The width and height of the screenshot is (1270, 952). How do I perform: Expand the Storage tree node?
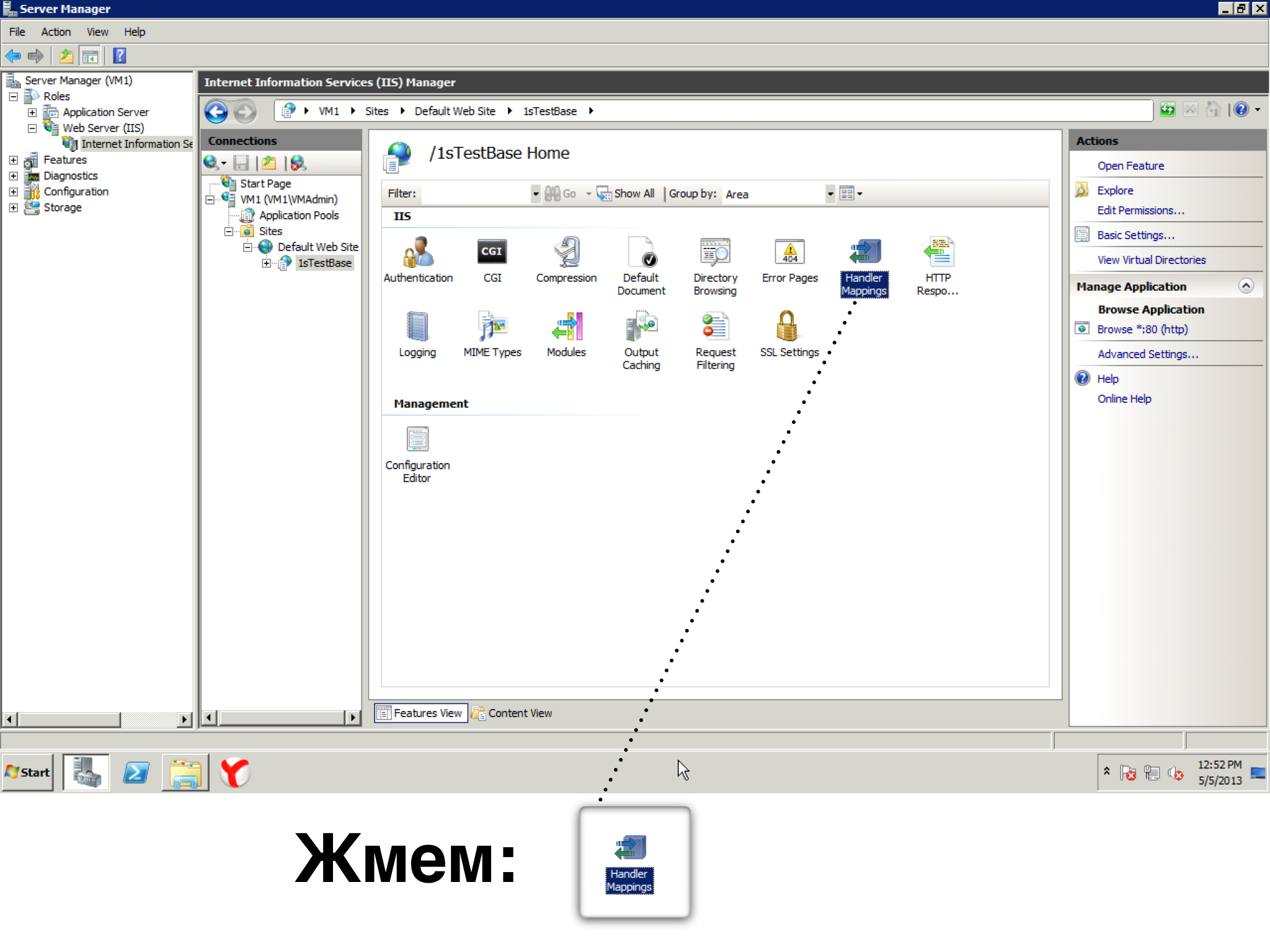[13, 208]
